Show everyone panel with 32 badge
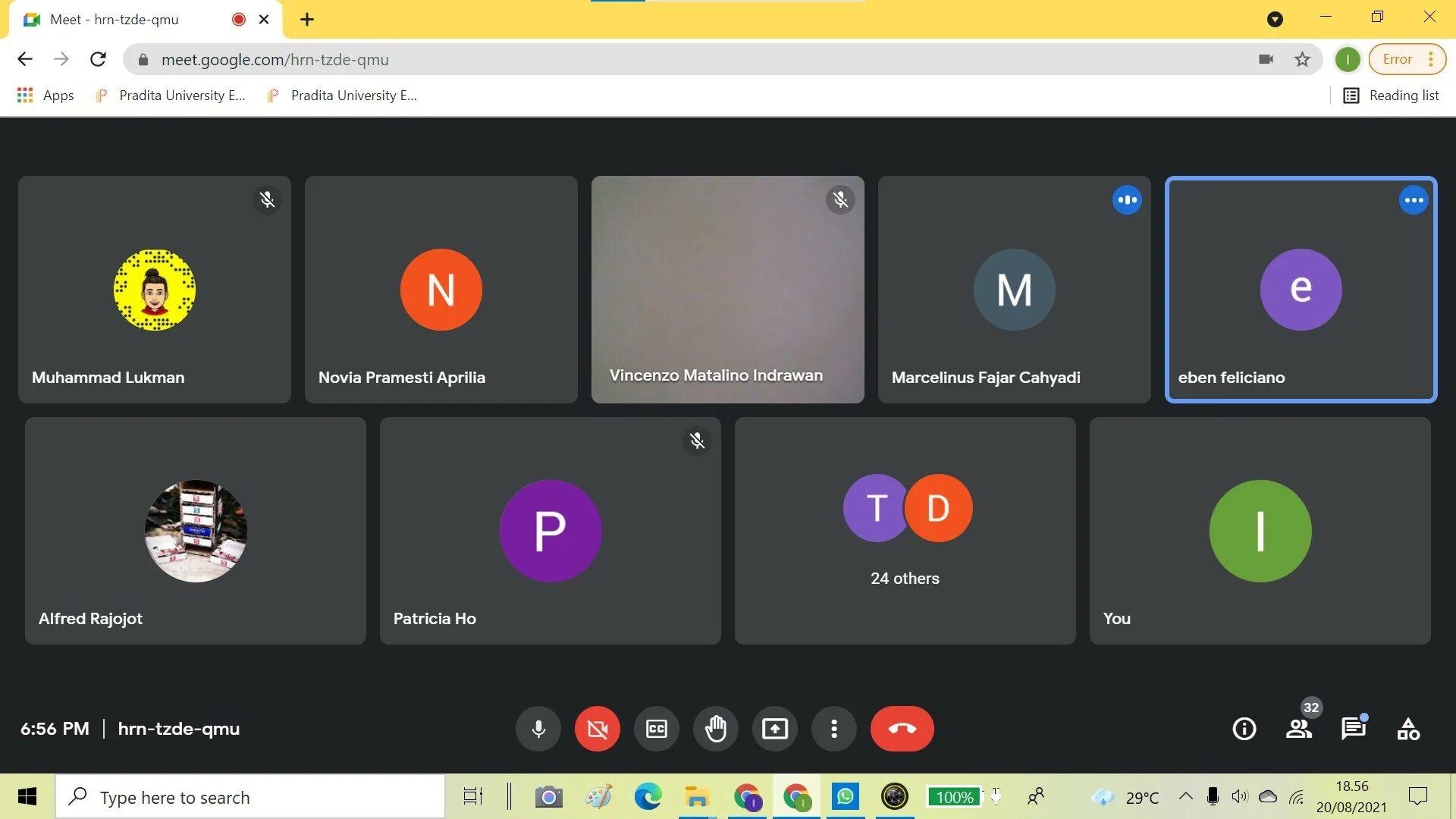The width and height of the screenshot is (1456, 819). (1299, 729)
